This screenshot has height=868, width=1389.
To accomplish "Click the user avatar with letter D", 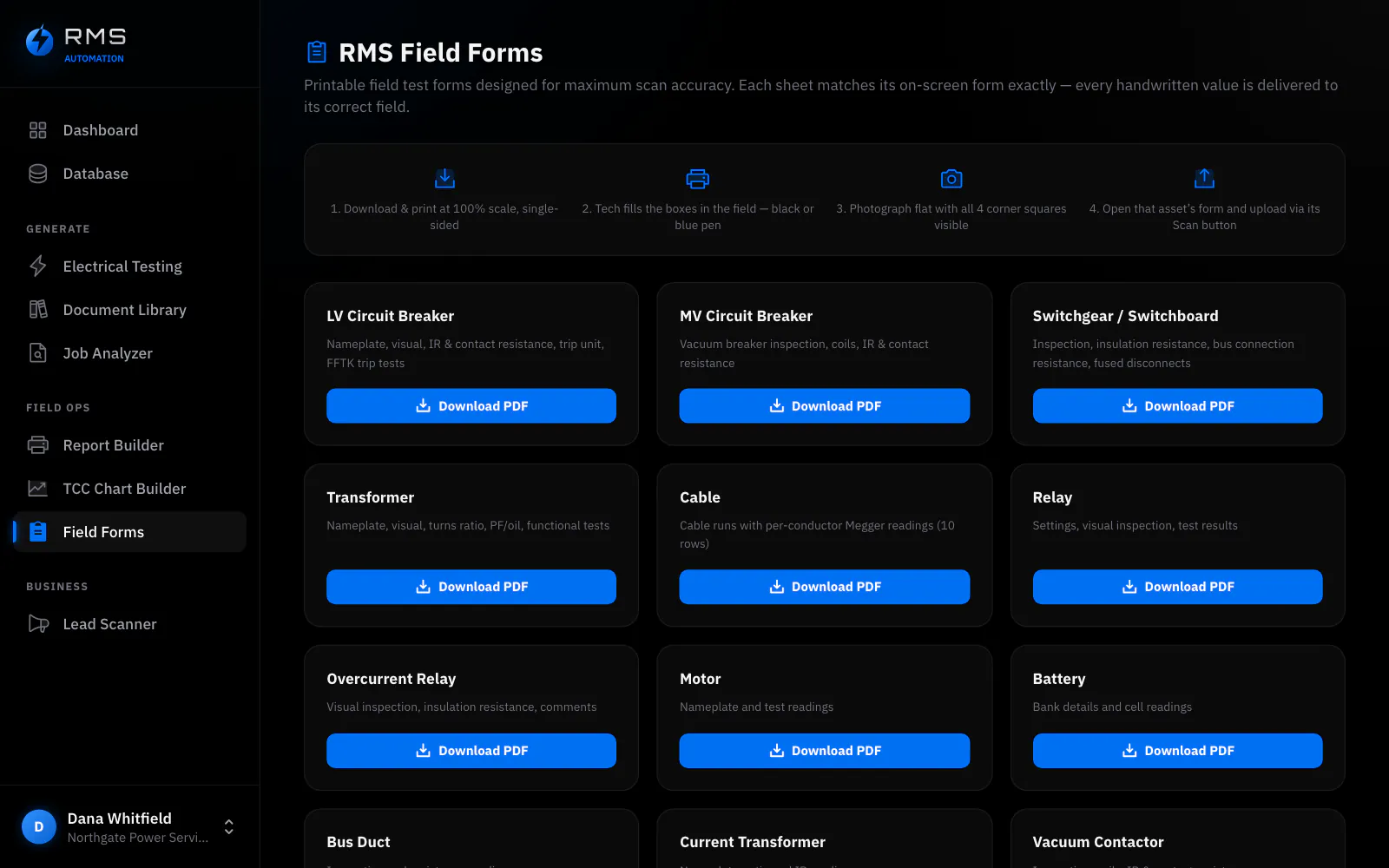I will click(39, 827).
